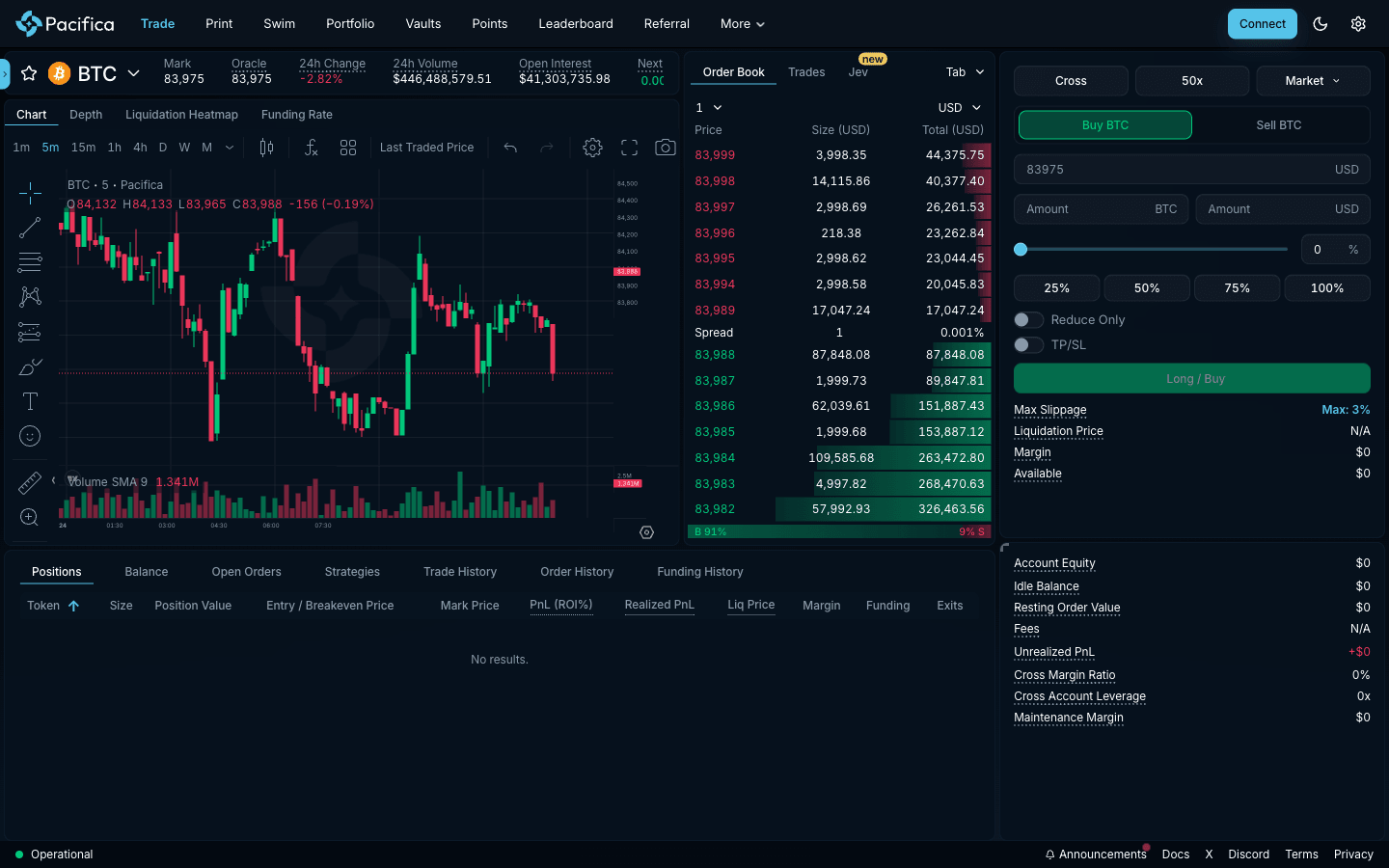Undo the last chart action
This screenshot has height=868, width=1389.
[510, 148]
